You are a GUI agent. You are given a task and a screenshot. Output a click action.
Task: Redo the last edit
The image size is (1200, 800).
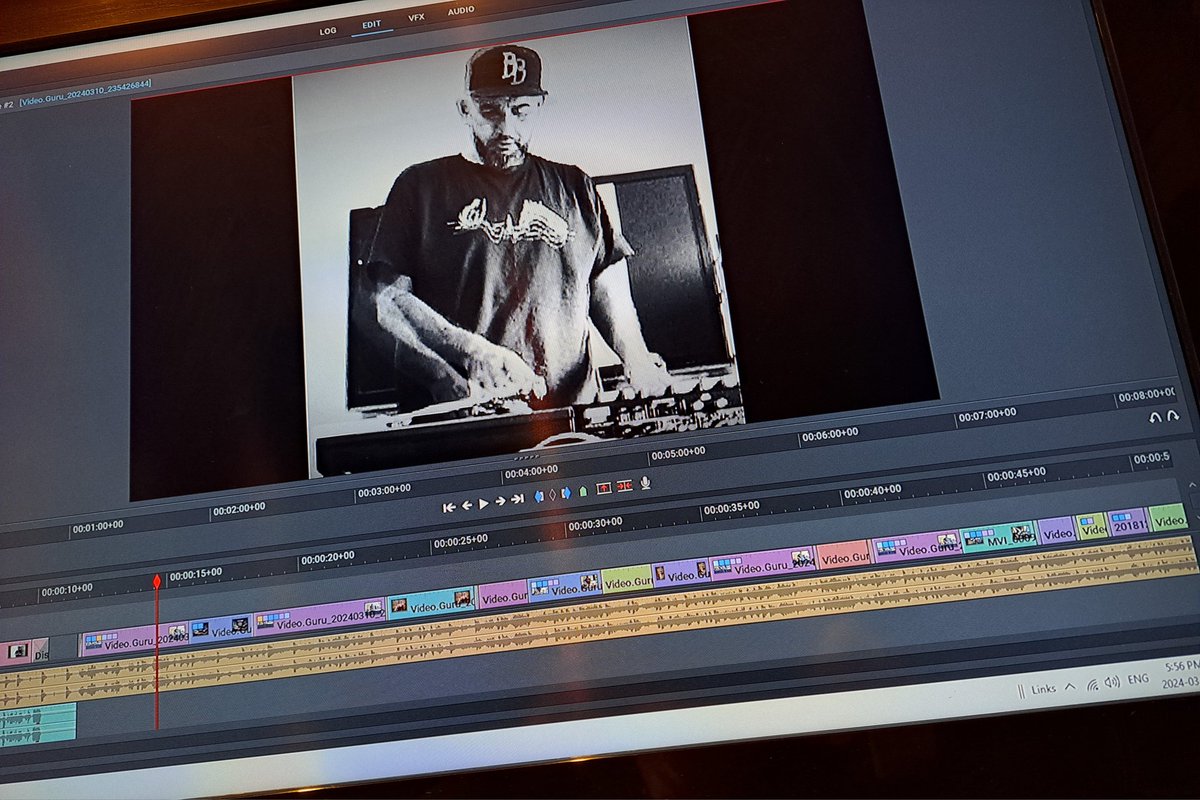(x=1172, y=415)
